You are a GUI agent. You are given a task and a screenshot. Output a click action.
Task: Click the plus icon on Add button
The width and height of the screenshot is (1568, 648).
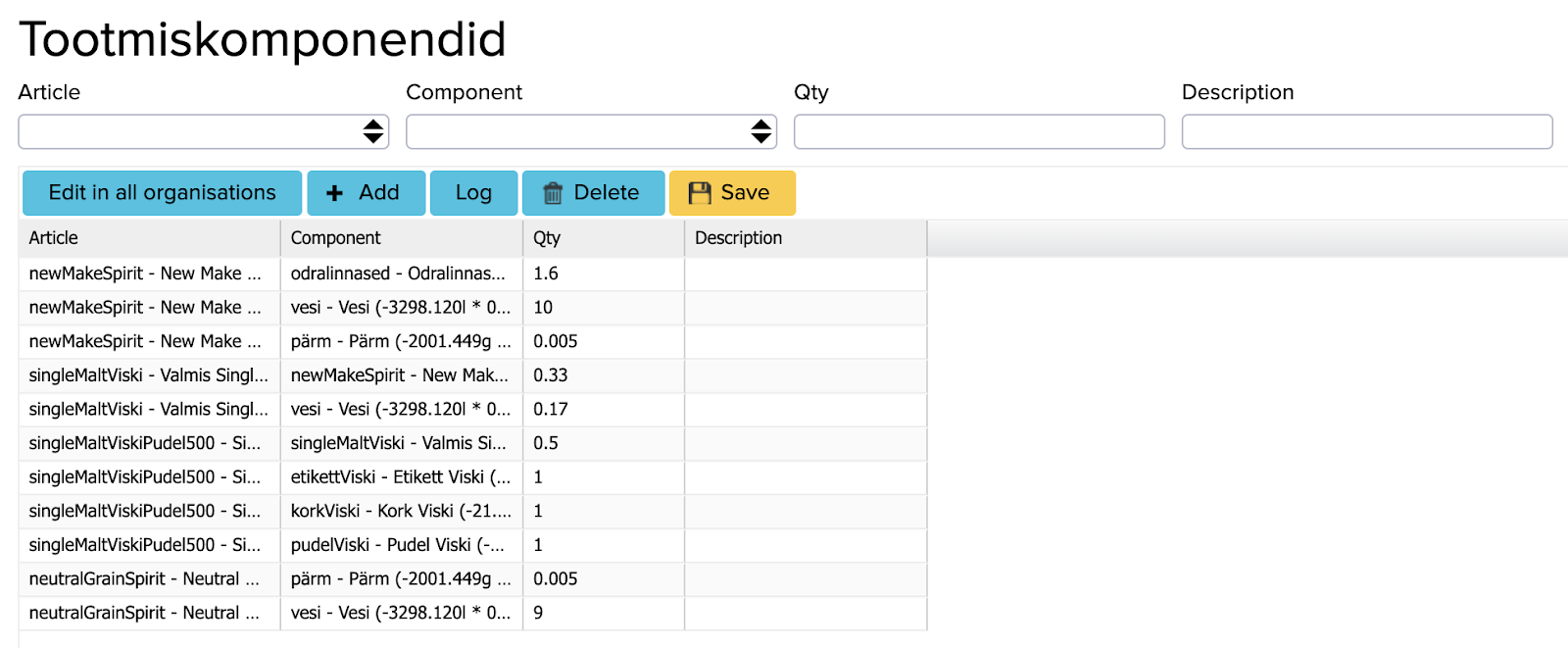pos(334,193)
